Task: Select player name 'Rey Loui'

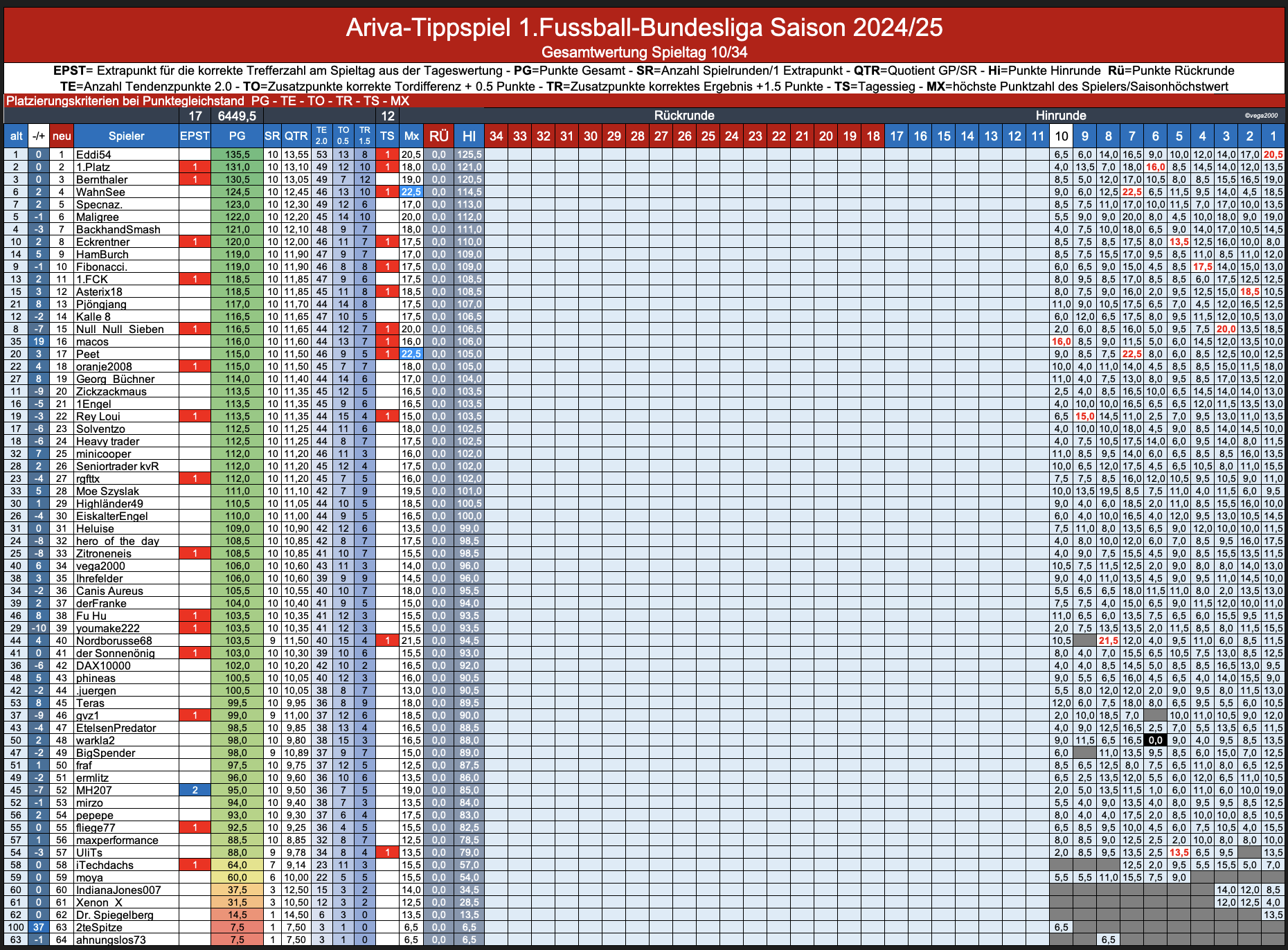Action: pos(98,416)
